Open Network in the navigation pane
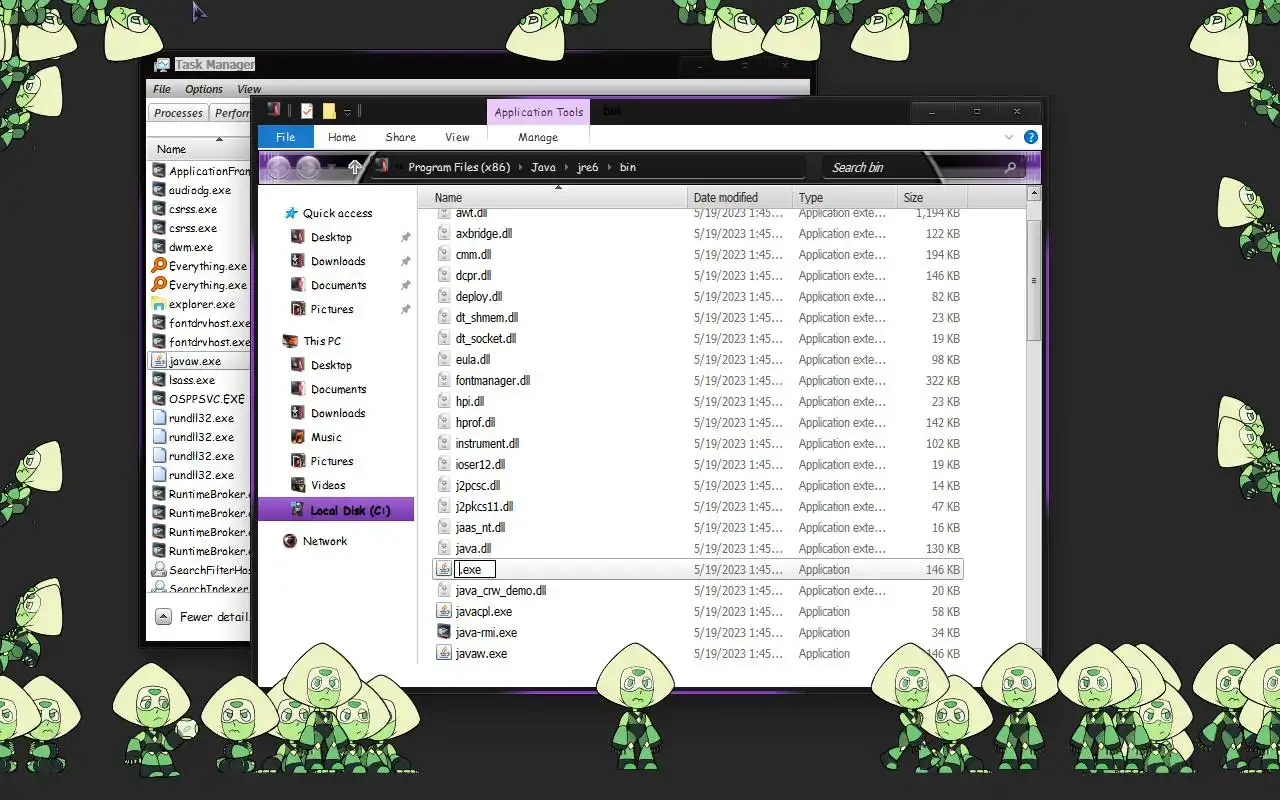 click(315, 541)
